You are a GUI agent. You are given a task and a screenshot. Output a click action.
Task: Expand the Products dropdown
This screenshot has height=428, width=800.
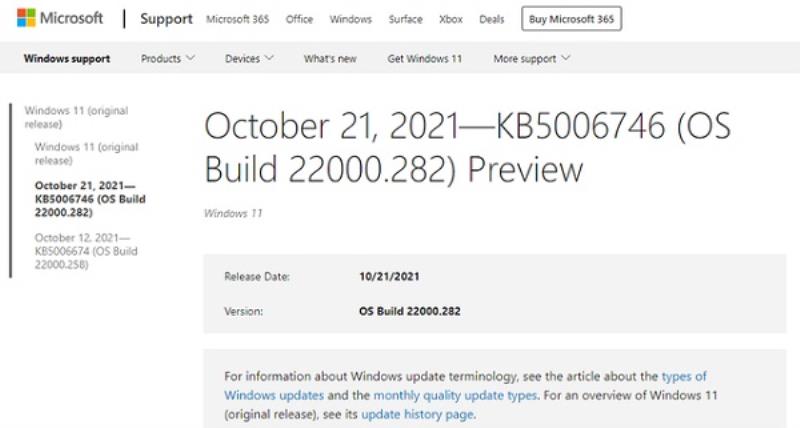click(x=167, y=59)
